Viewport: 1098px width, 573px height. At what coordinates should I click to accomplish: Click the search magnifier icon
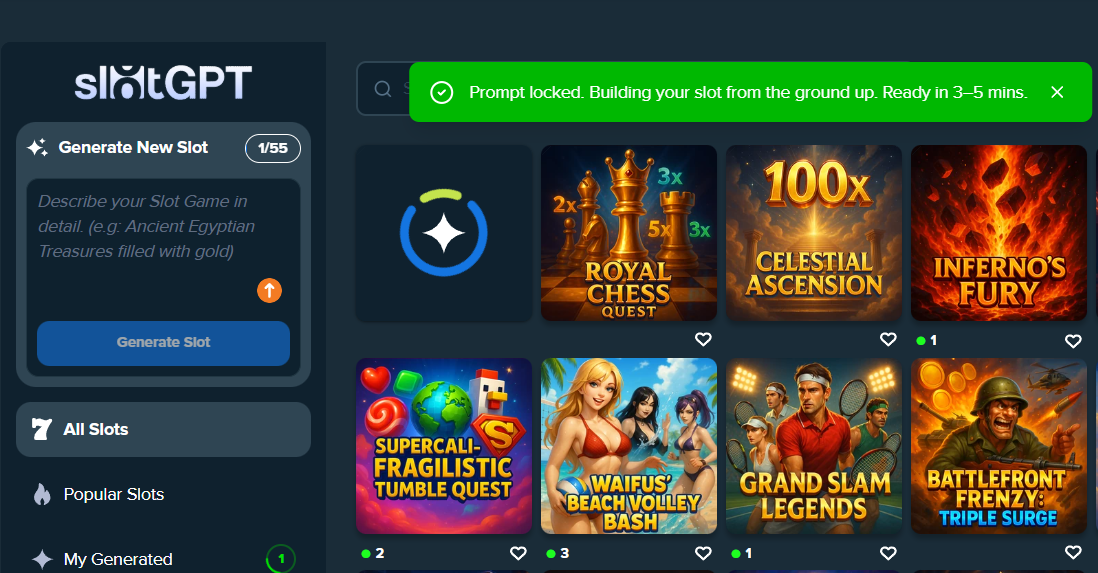pos(383,89)
